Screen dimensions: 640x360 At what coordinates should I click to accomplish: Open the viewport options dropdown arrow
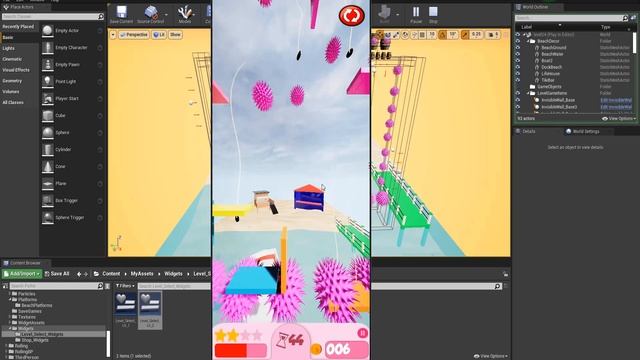113,35
